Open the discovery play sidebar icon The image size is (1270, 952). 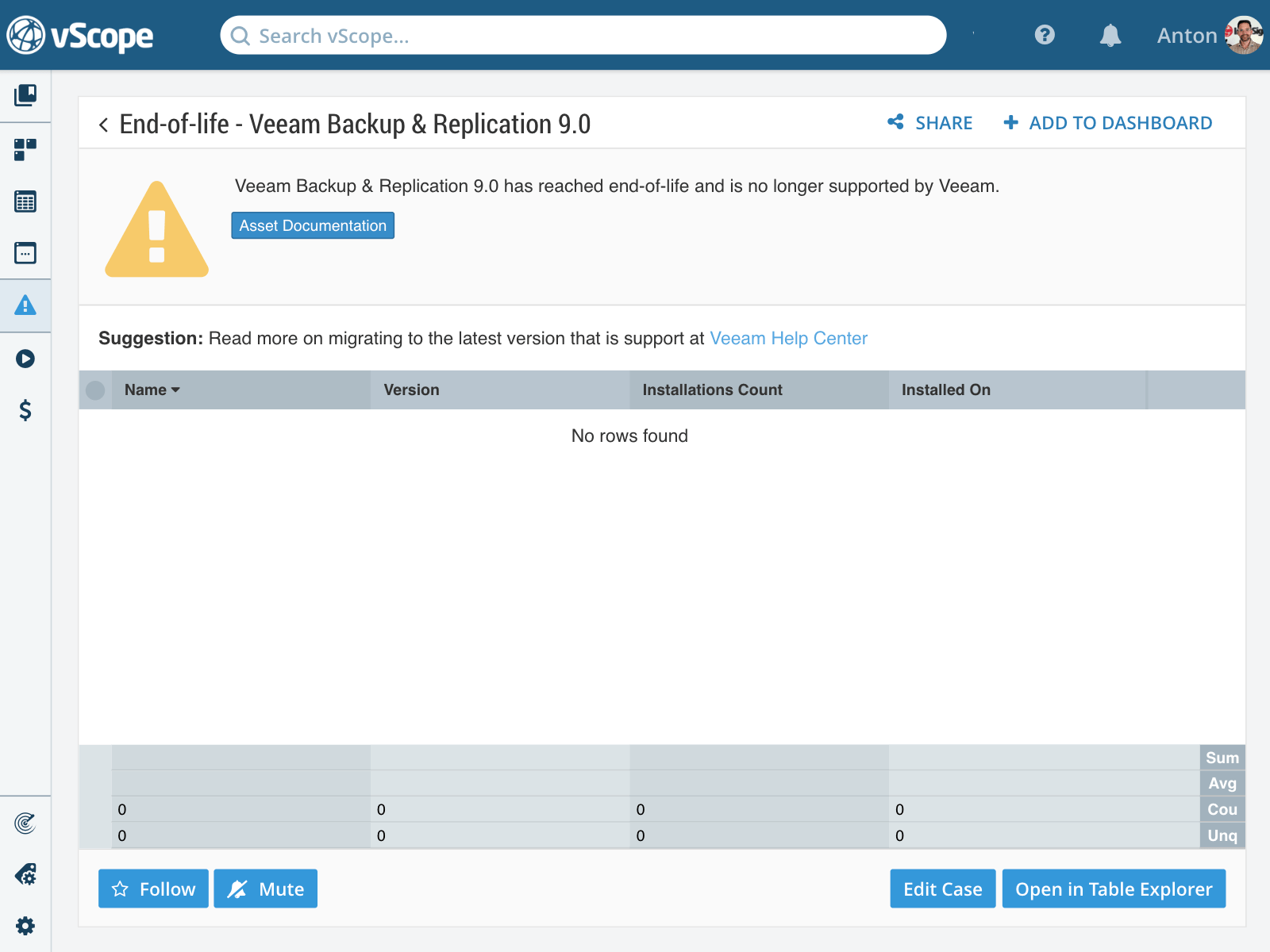(25, 359)
